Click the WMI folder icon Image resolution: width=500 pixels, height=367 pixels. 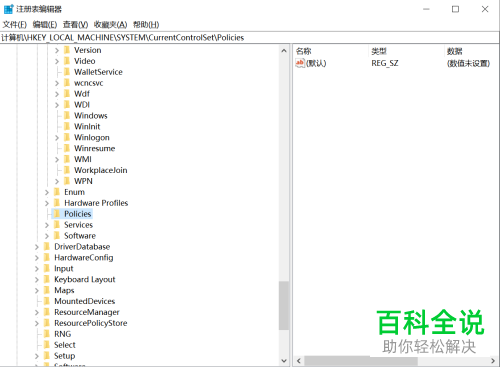(67, 159)
